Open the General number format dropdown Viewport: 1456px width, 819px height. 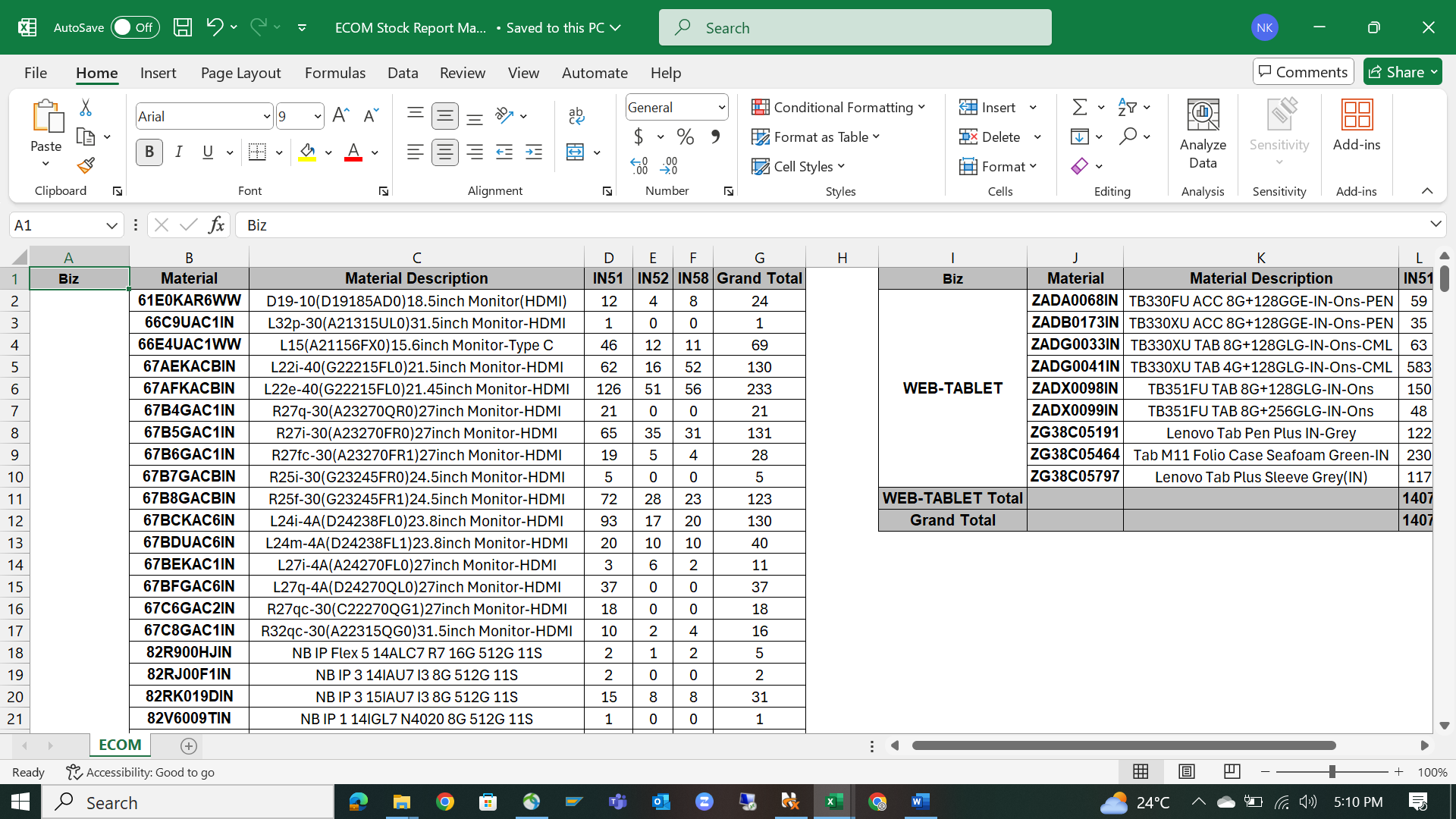(x=721, y=108)
